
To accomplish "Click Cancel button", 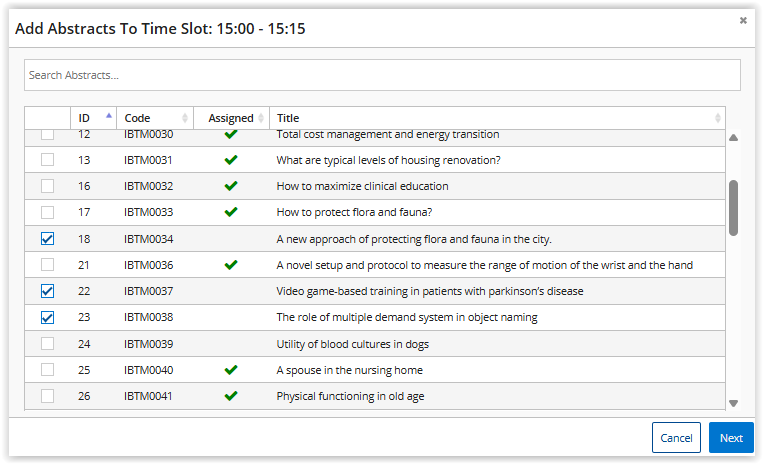I will pos(676,438).
